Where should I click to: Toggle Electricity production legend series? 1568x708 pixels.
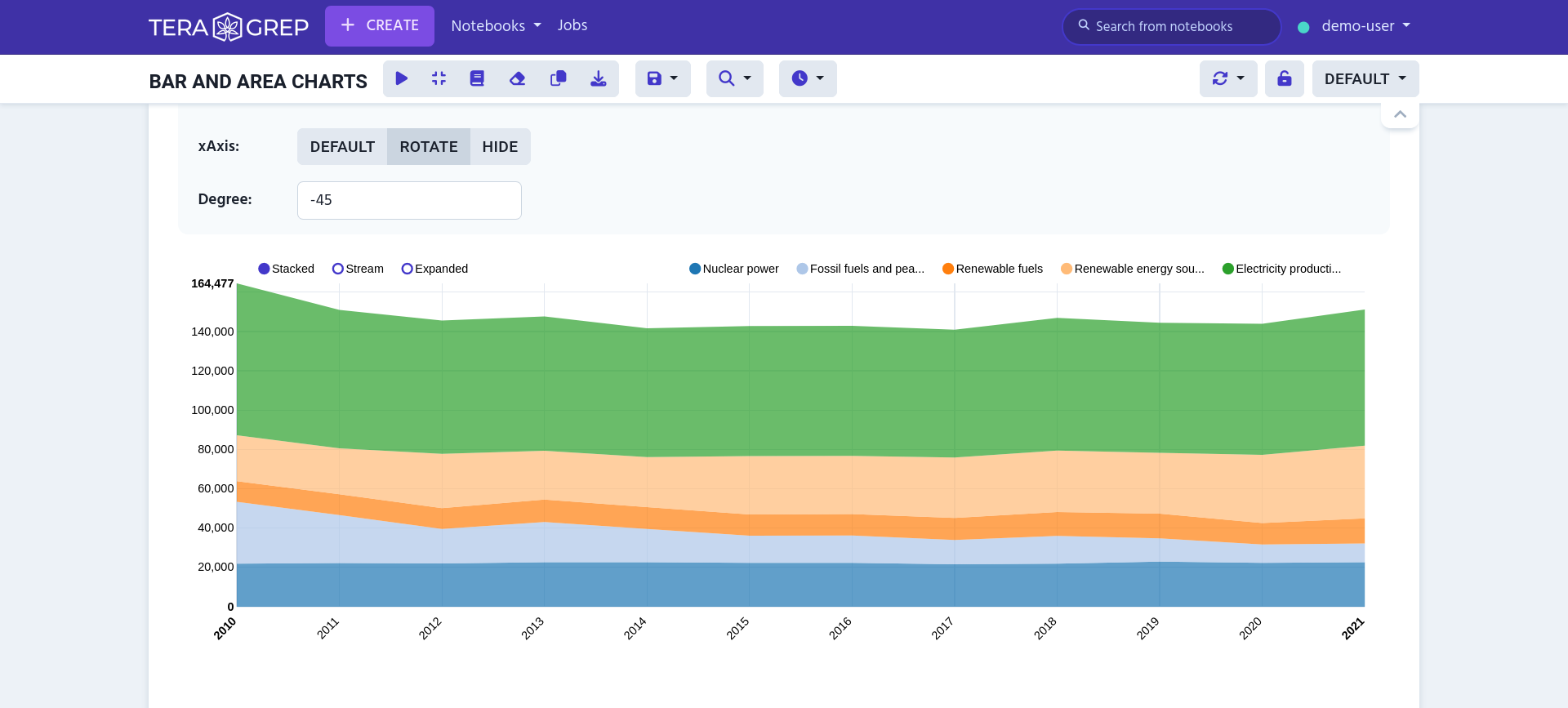1281,269
